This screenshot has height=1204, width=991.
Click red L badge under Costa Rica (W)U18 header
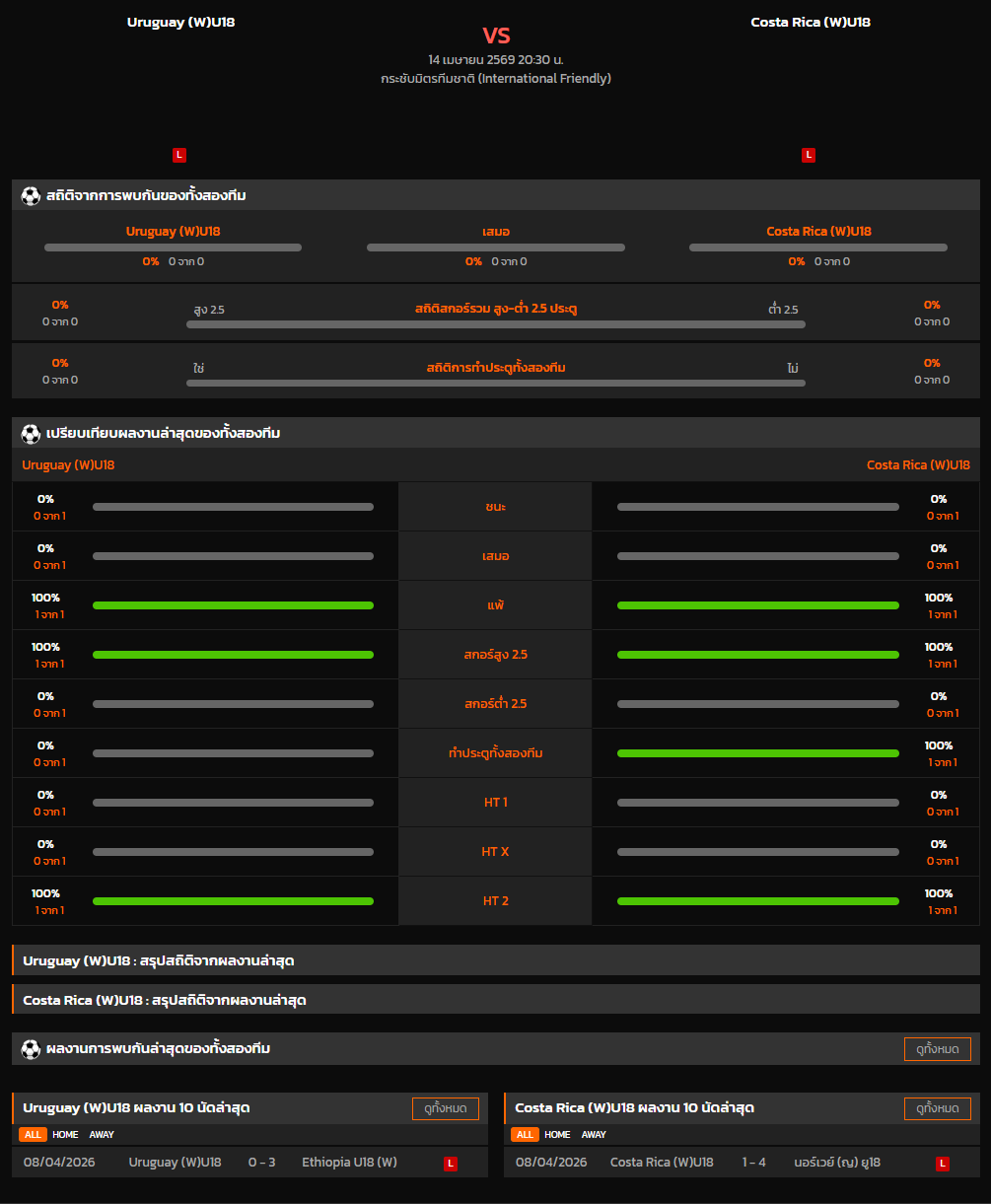click(809, 155)
